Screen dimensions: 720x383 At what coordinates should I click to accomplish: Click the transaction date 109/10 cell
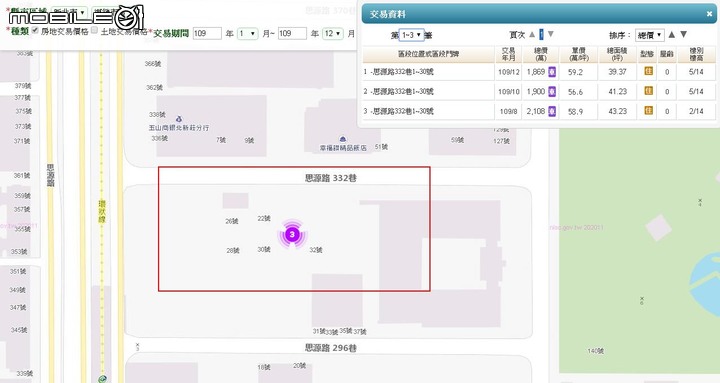click(509, 92)
